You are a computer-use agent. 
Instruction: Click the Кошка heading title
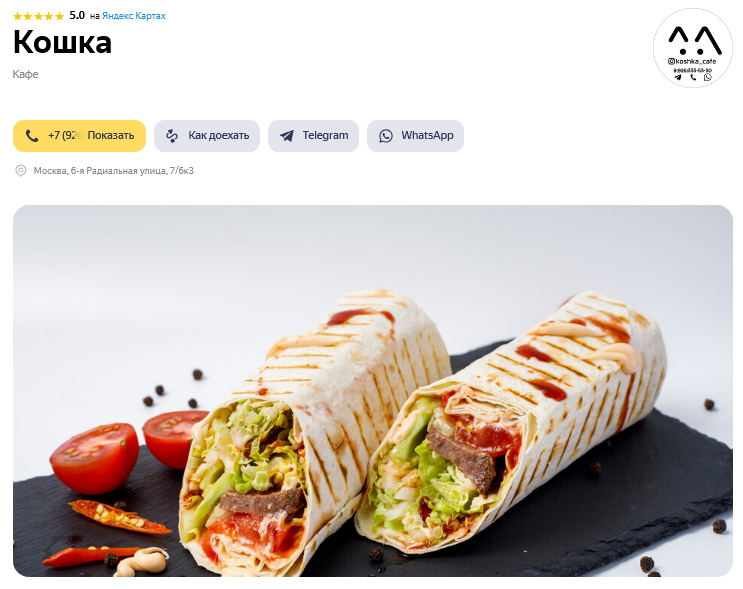pyautogui.click(x=63, y=43)
